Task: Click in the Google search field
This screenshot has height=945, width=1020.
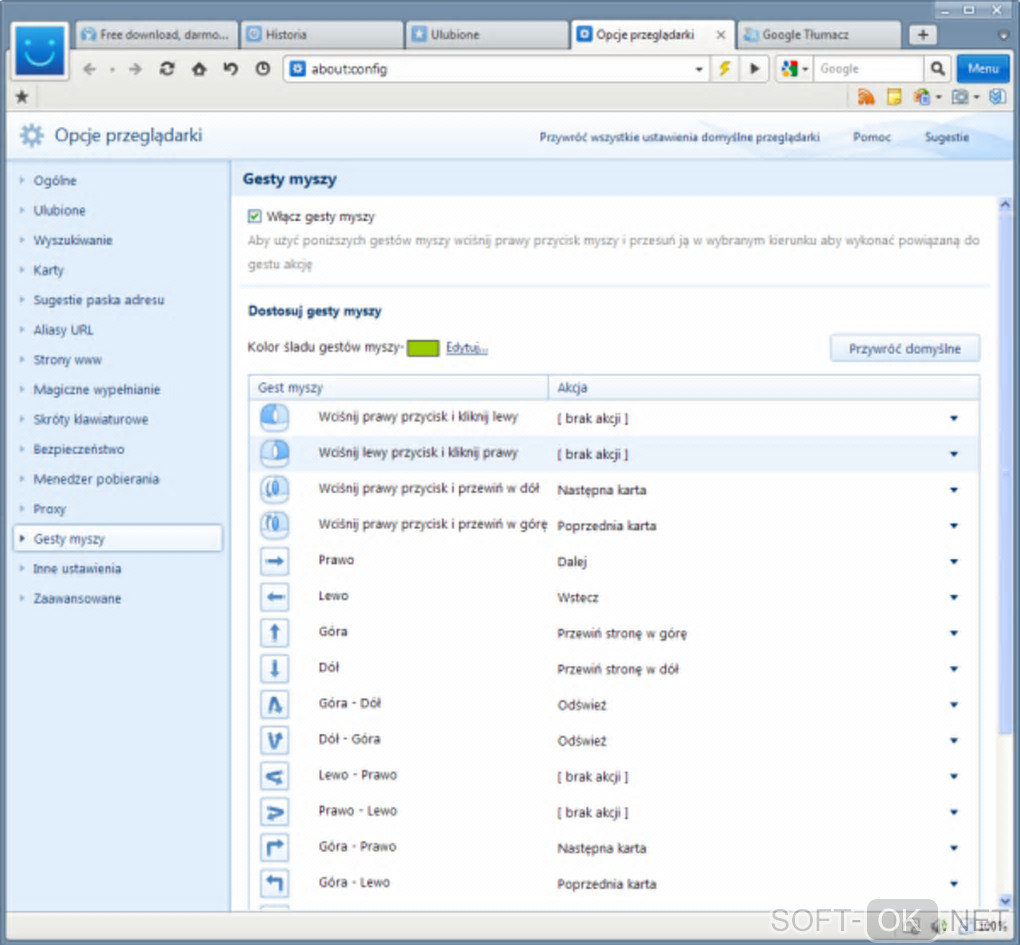Action: point(868,69)
